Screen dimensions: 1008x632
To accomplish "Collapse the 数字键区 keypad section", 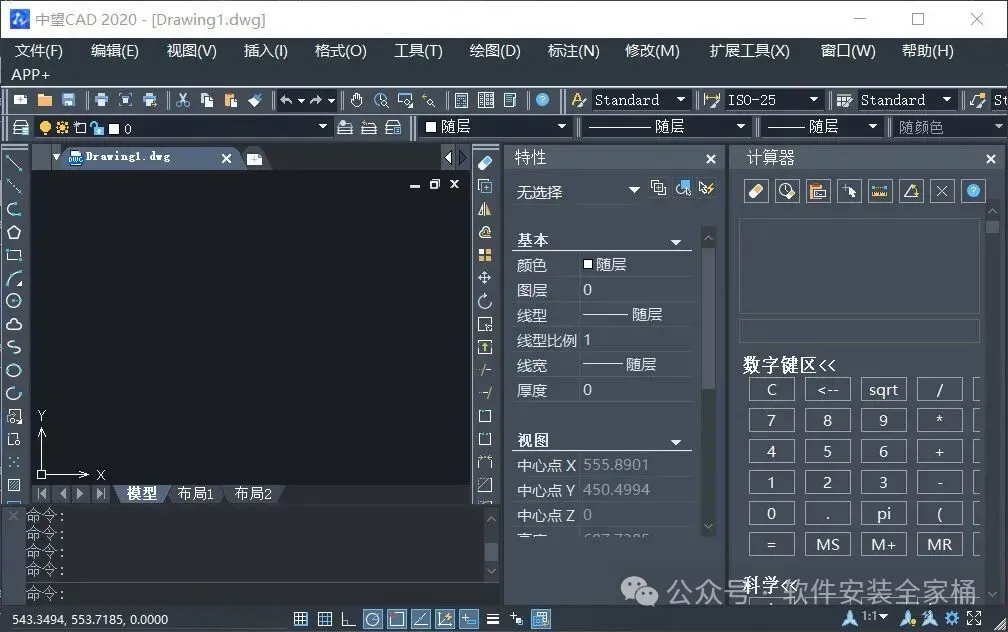I will 789,365.
